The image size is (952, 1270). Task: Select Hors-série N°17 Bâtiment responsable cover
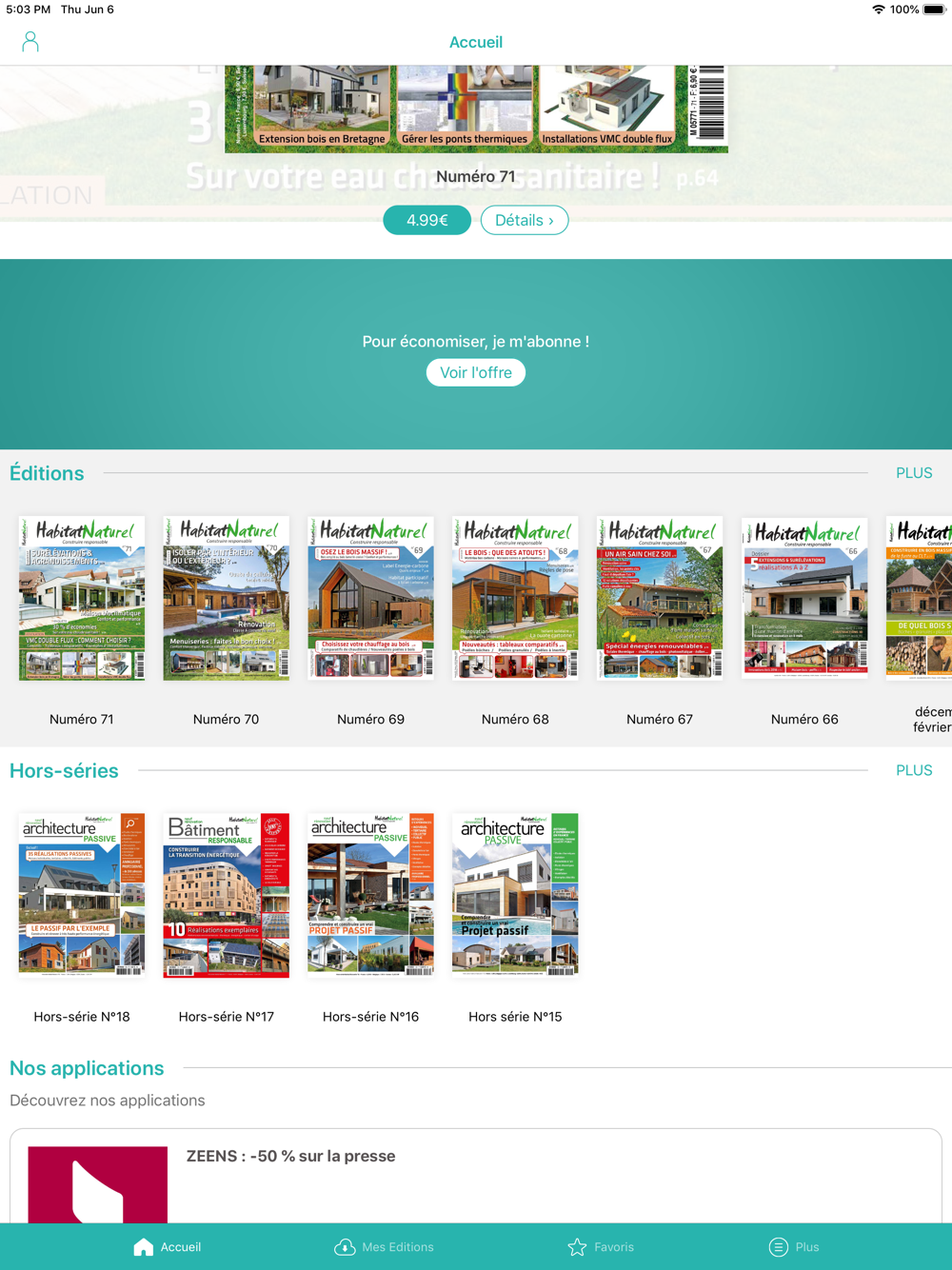(x=227, y=895)
